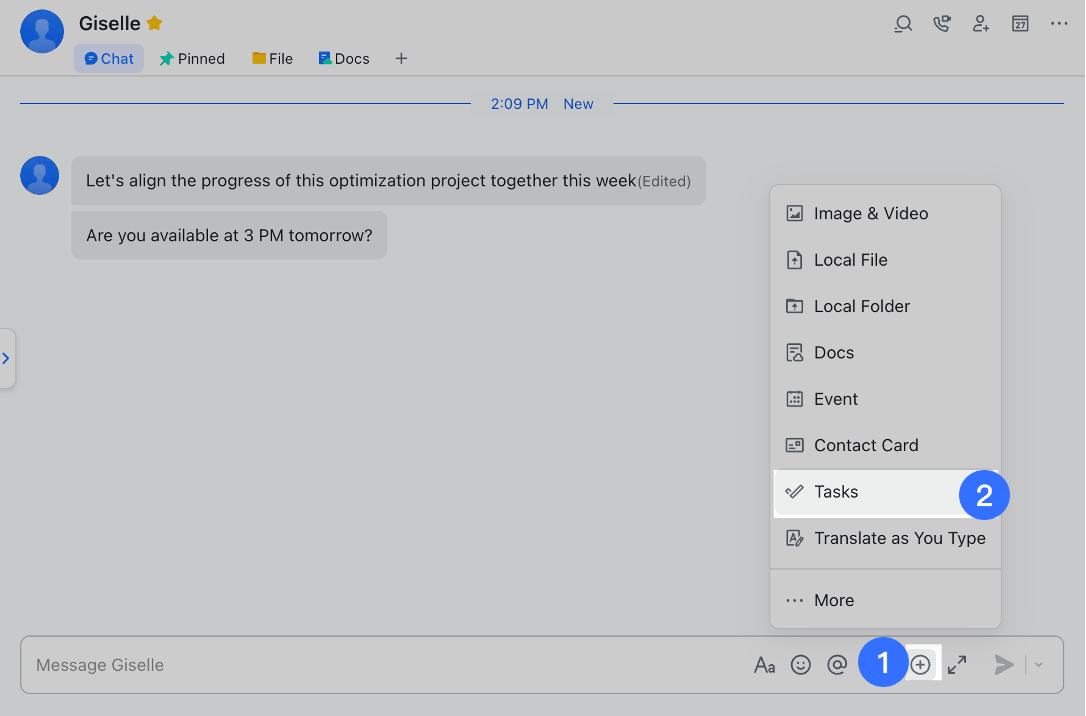Start a voice call using the phone icon

pyautogui.click(x=941, y=23)
